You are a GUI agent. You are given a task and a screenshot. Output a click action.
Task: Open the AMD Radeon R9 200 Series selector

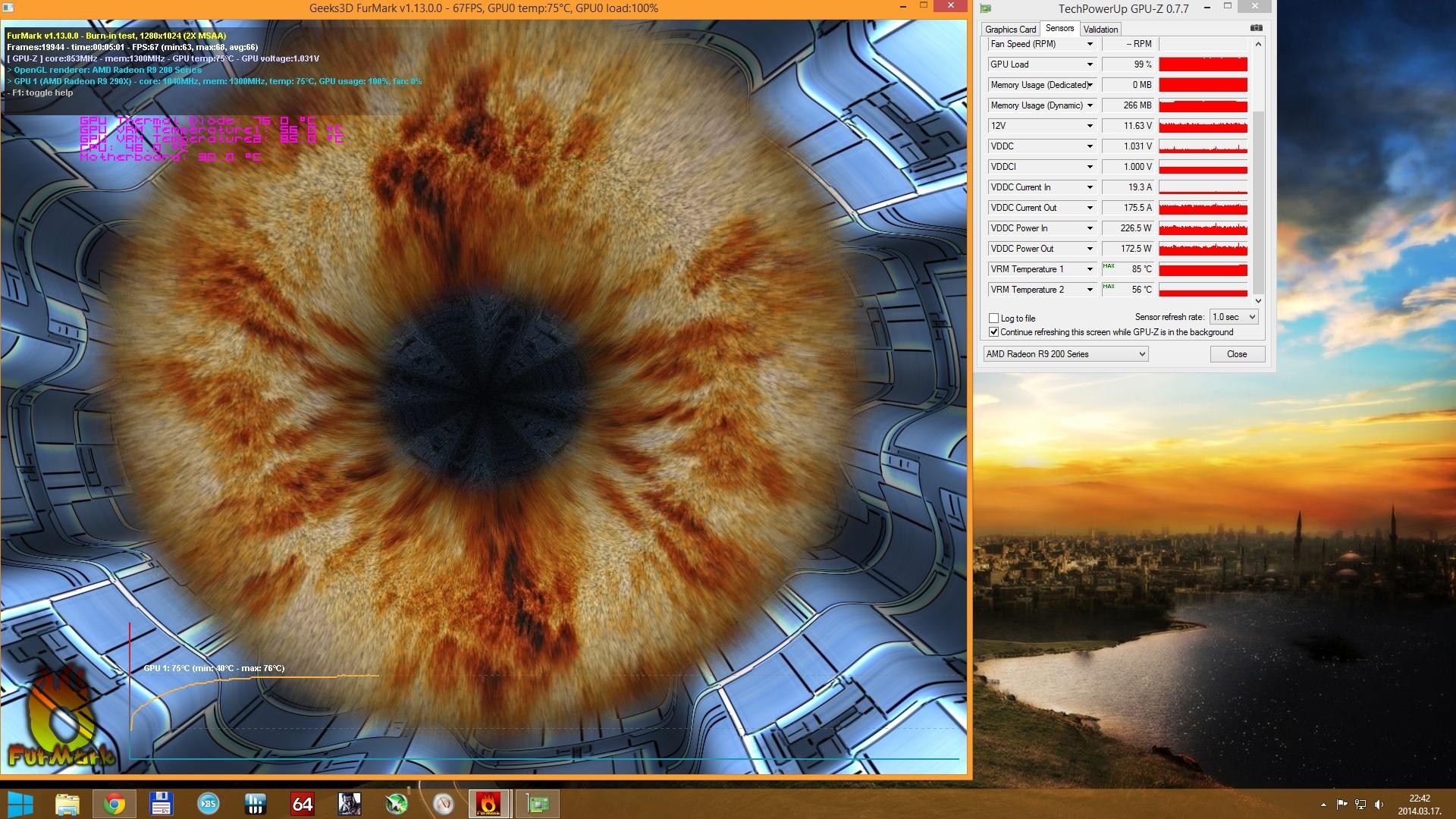(x=1065, y=354)
